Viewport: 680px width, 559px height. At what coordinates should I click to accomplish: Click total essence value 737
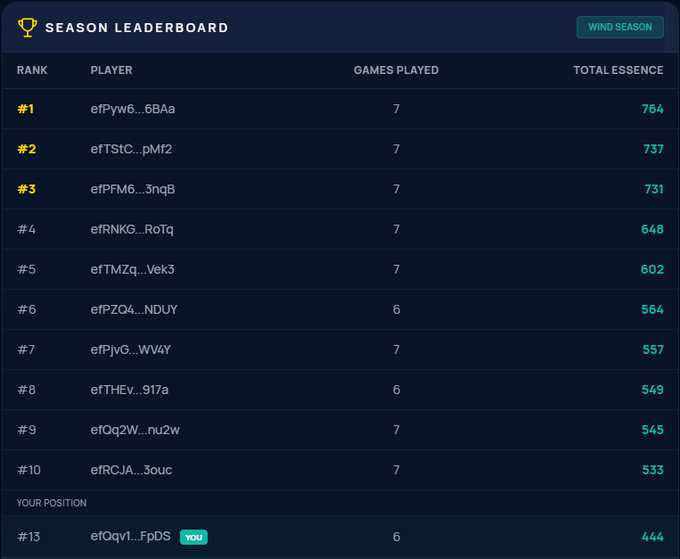point(653,149)
